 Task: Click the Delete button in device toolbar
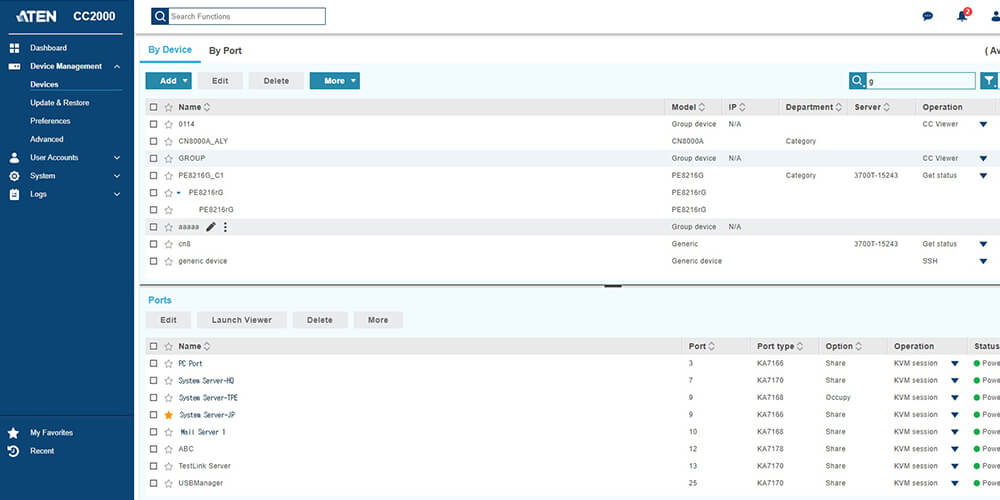pos(276,81)
